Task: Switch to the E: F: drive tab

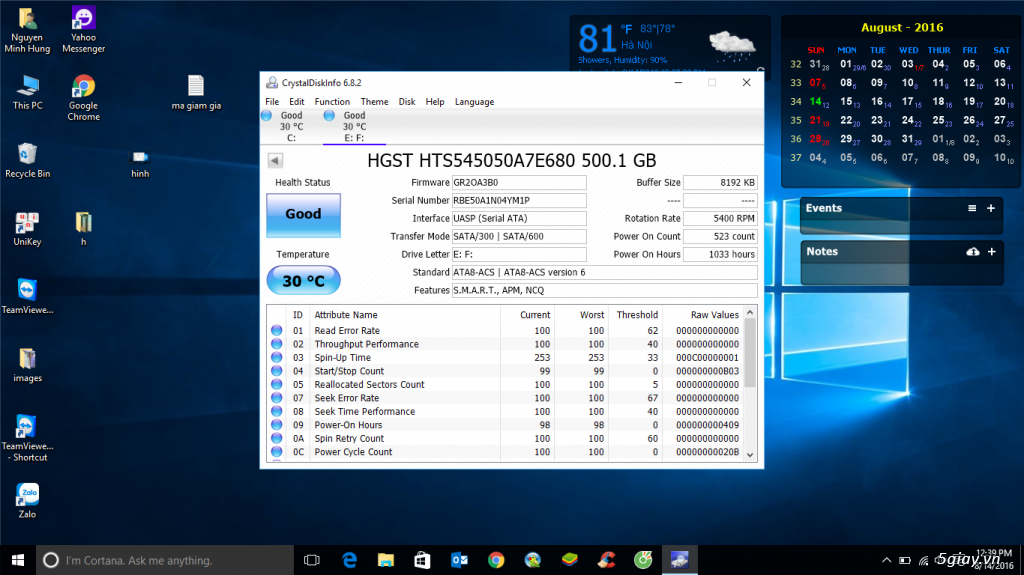Action: pos(354,127)
